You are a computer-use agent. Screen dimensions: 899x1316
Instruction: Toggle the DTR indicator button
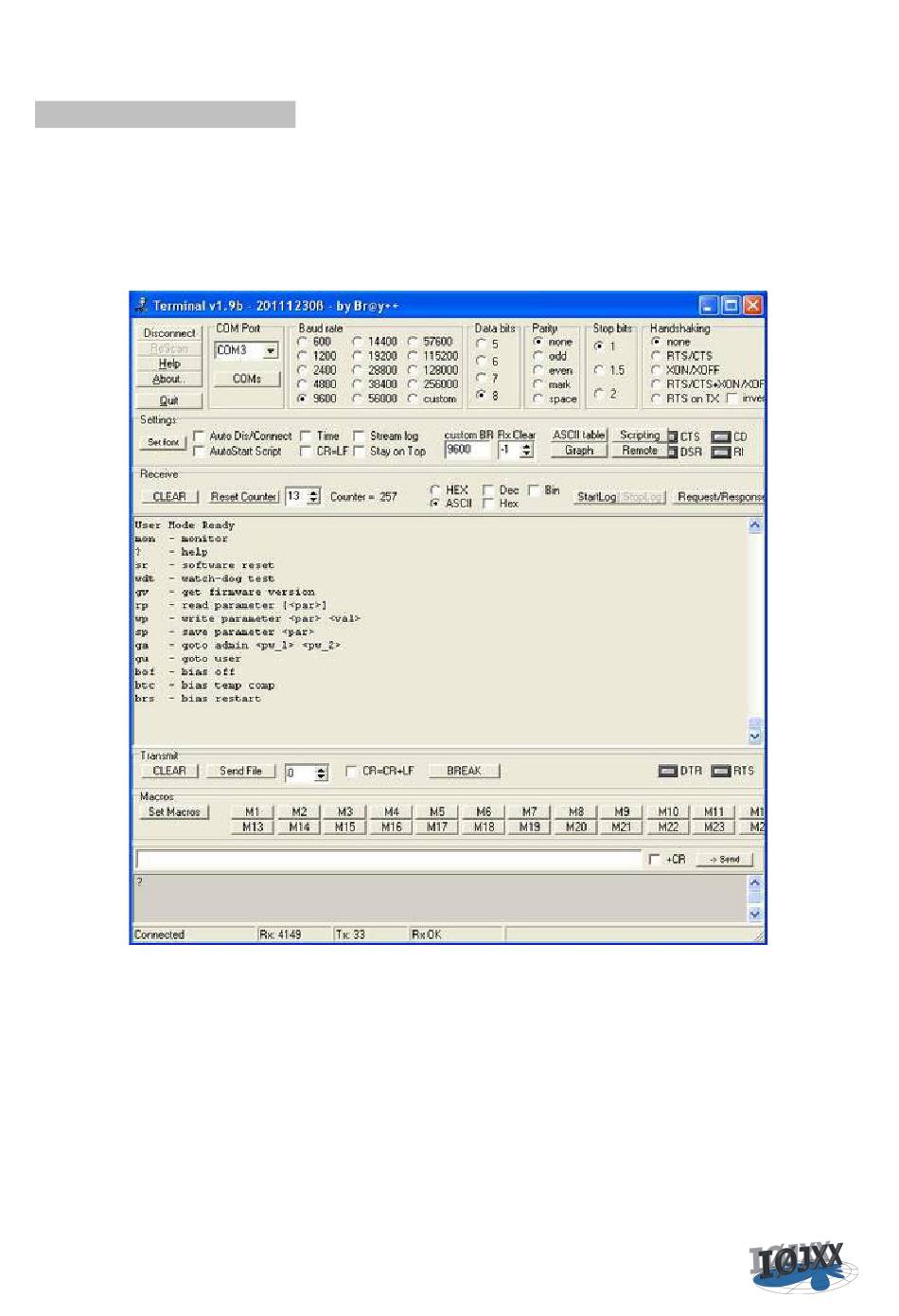(668, 771)
